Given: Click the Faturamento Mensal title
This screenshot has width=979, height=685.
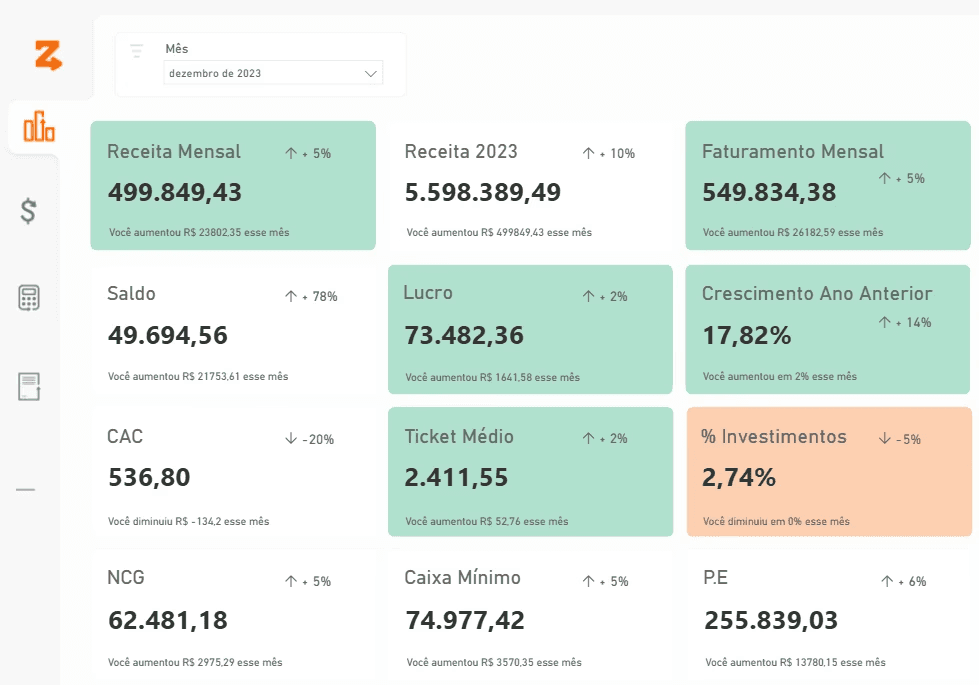Looking at the screenshot, I should click(x=793, y=152).
